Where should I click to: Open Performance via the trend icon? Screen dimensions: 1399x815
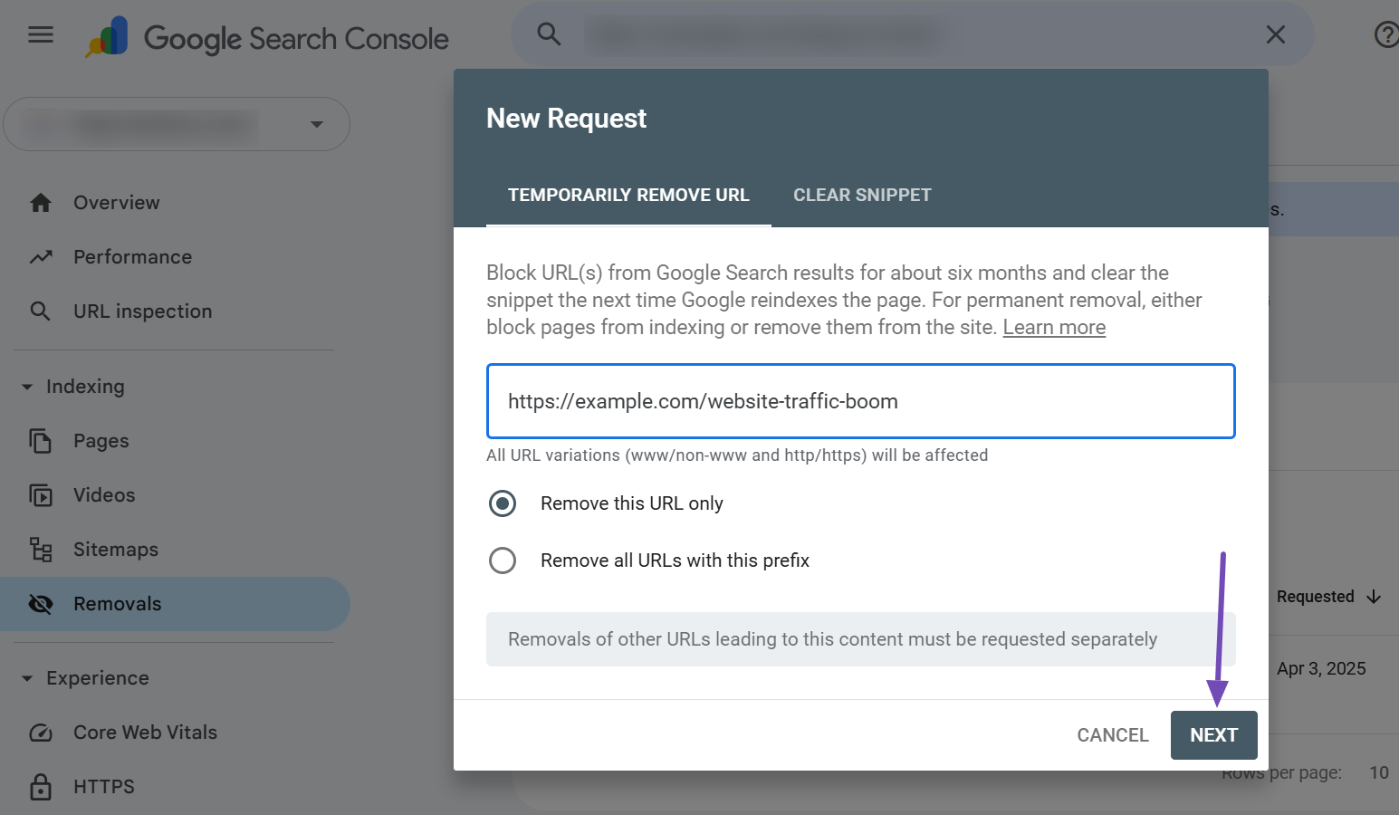click(41, 257)
